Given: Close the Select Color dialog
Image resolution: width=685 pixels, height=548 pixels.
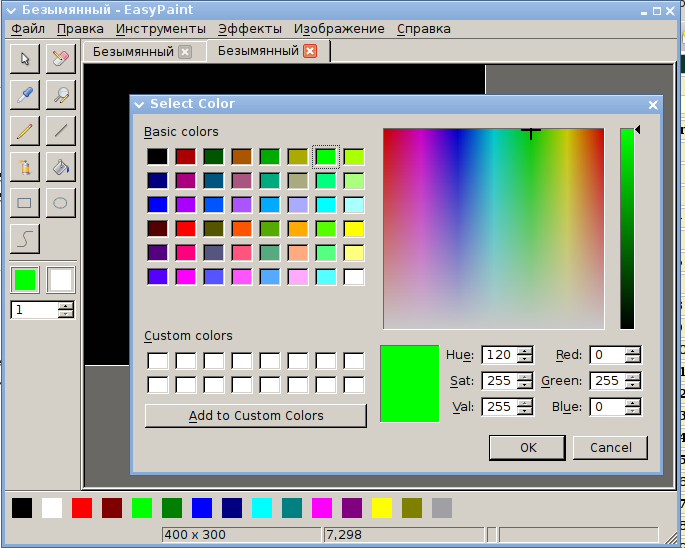Looking at the screenshot, I should (x=653, y=105).
